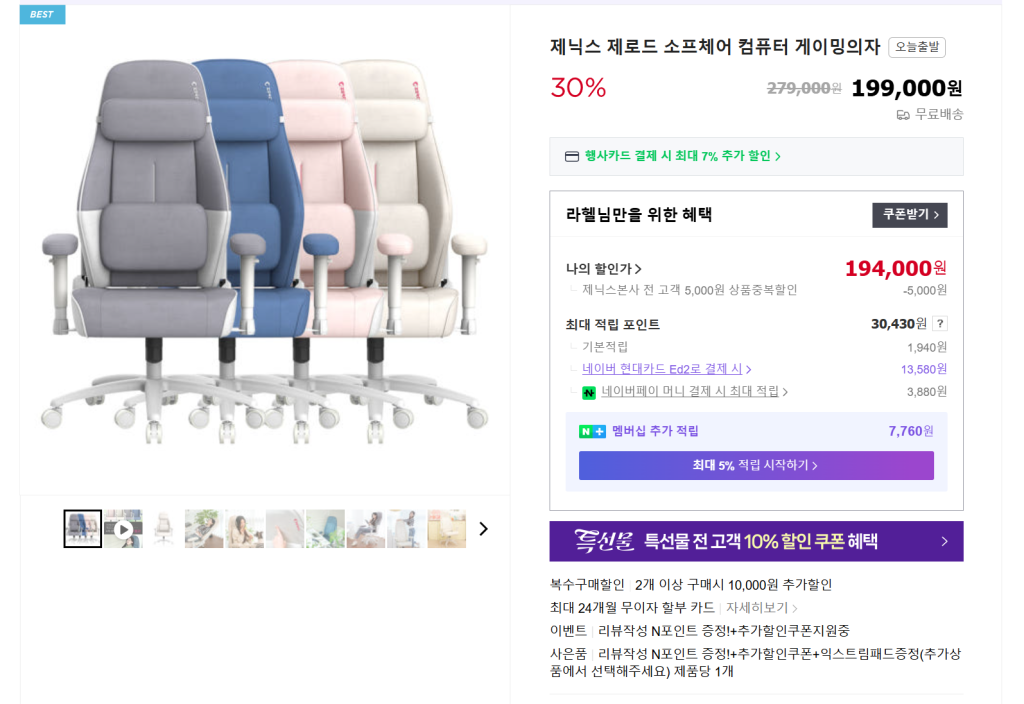The width and height of the screenshot is (1024, 704).
Task: Click the N+ membership badge icon
Action: (592, 431)
